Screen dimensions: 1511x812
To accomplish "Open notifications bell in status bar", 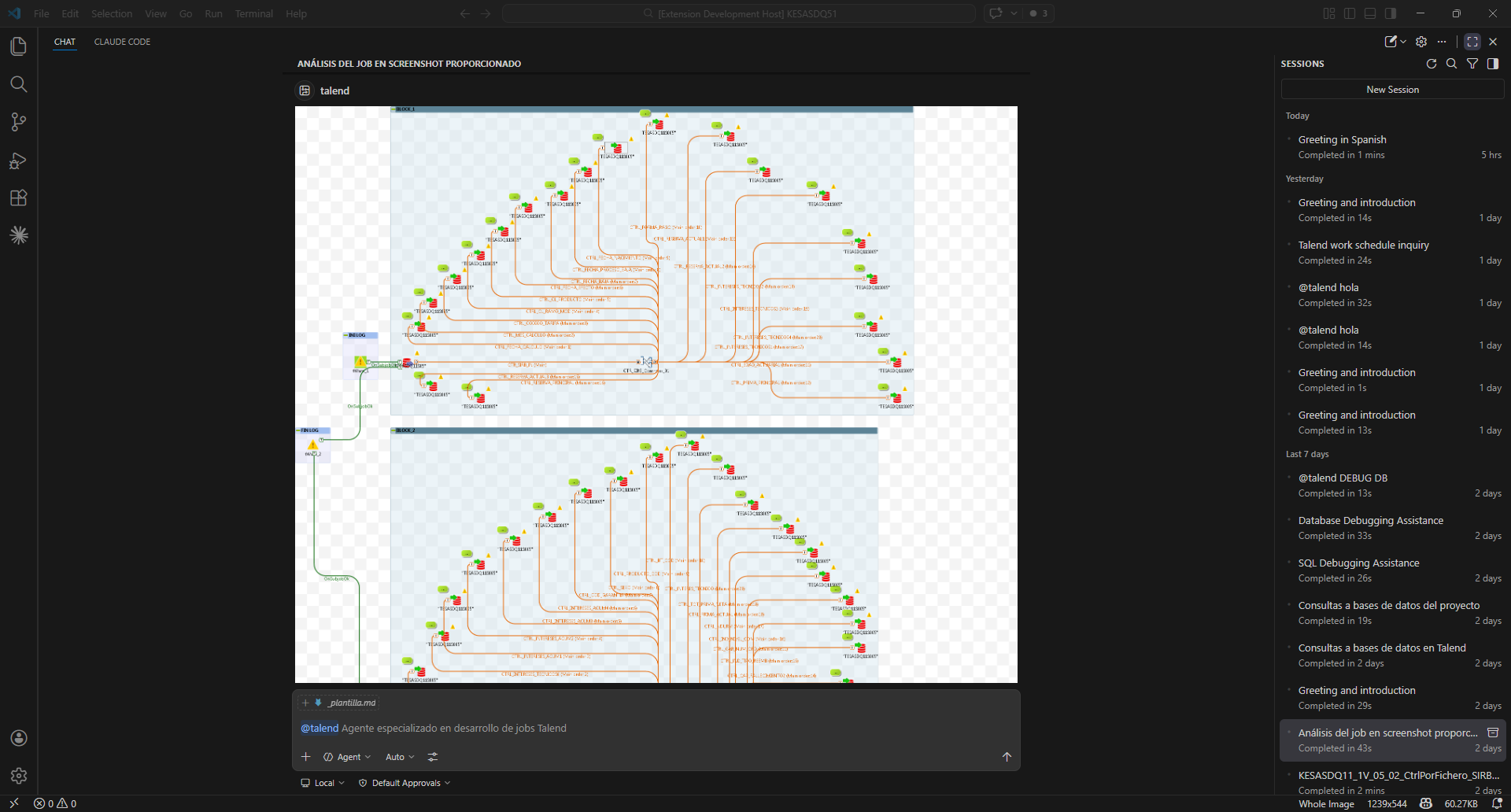I will point(1498,804).
